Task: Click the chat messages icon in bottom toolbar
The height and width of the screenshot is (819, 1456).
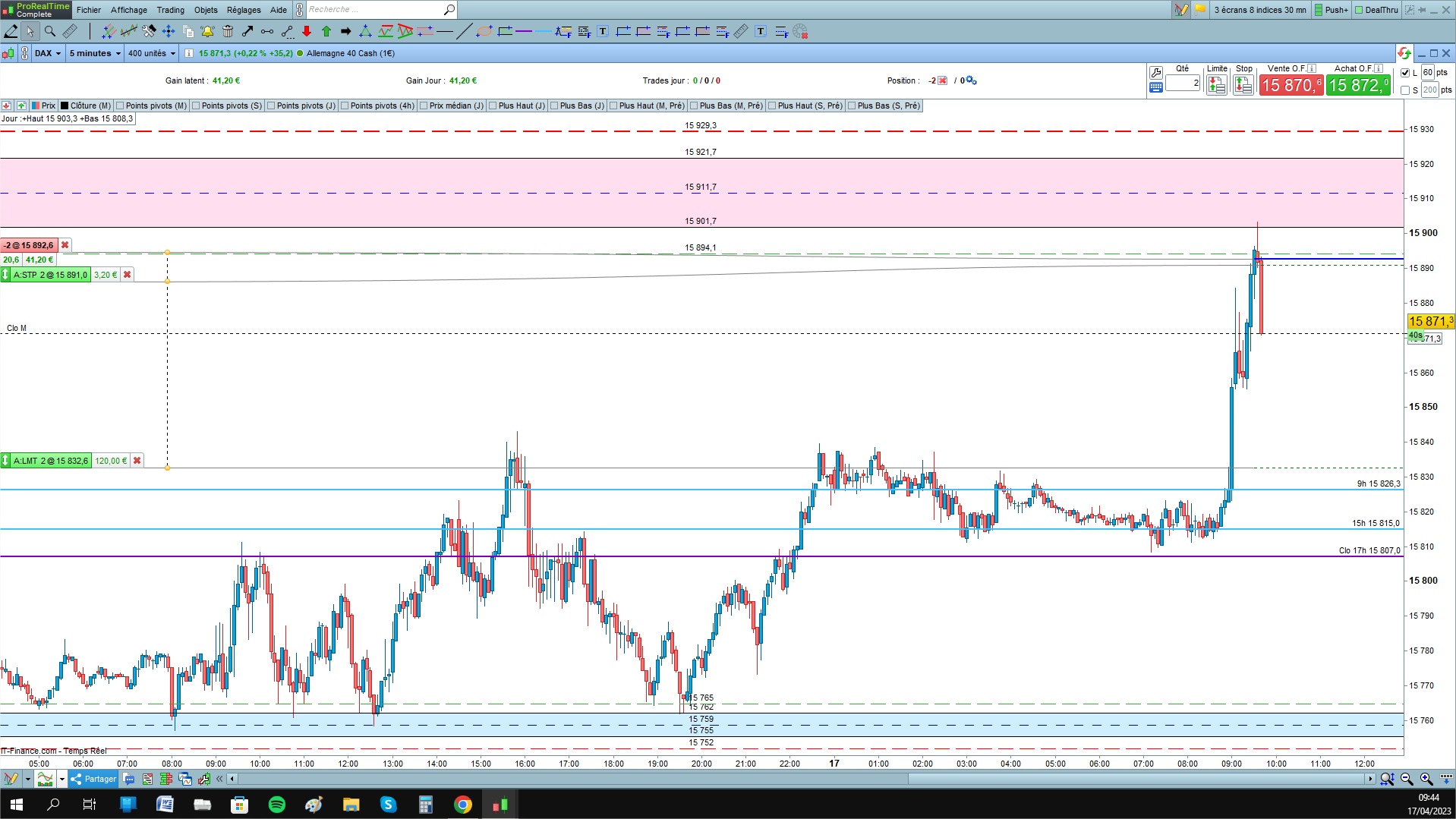Action: pos(129,779)
